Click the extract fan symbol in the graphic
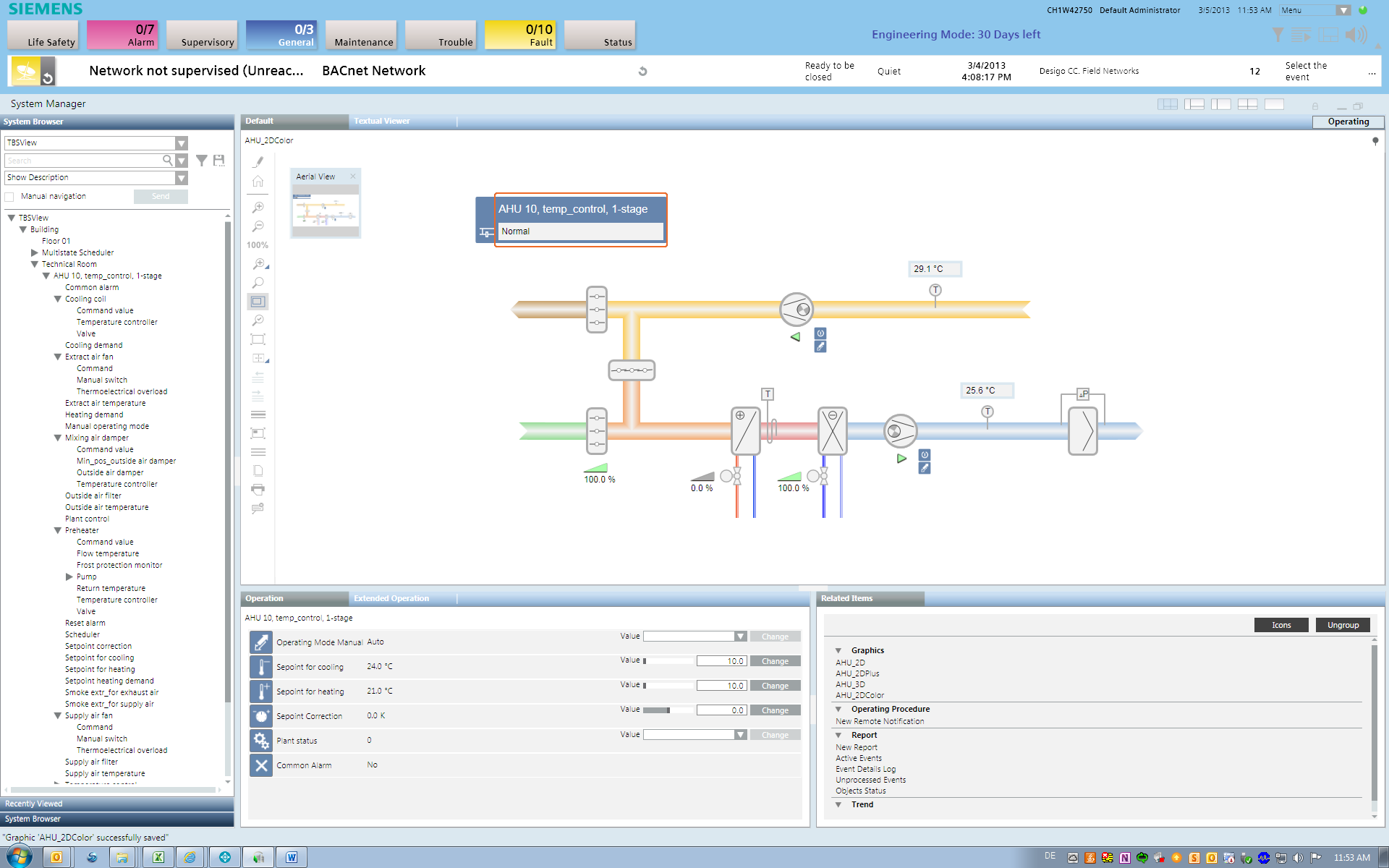1389x868 pixels. (797, 310)
